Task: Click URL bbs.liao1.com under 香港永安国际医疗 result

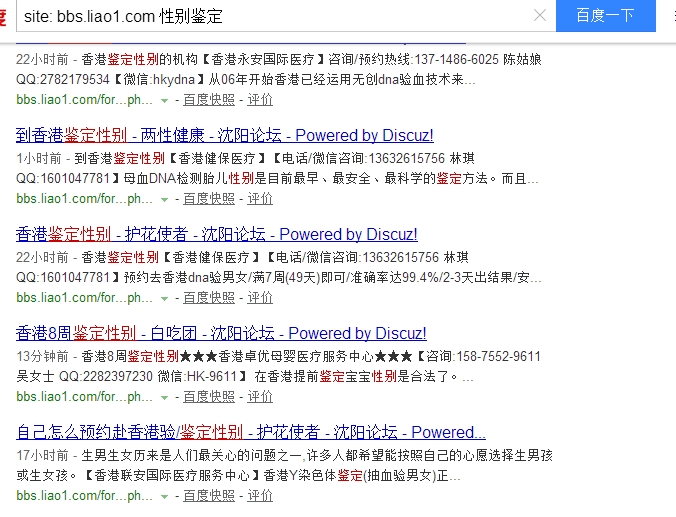Action: click(84, 100)
